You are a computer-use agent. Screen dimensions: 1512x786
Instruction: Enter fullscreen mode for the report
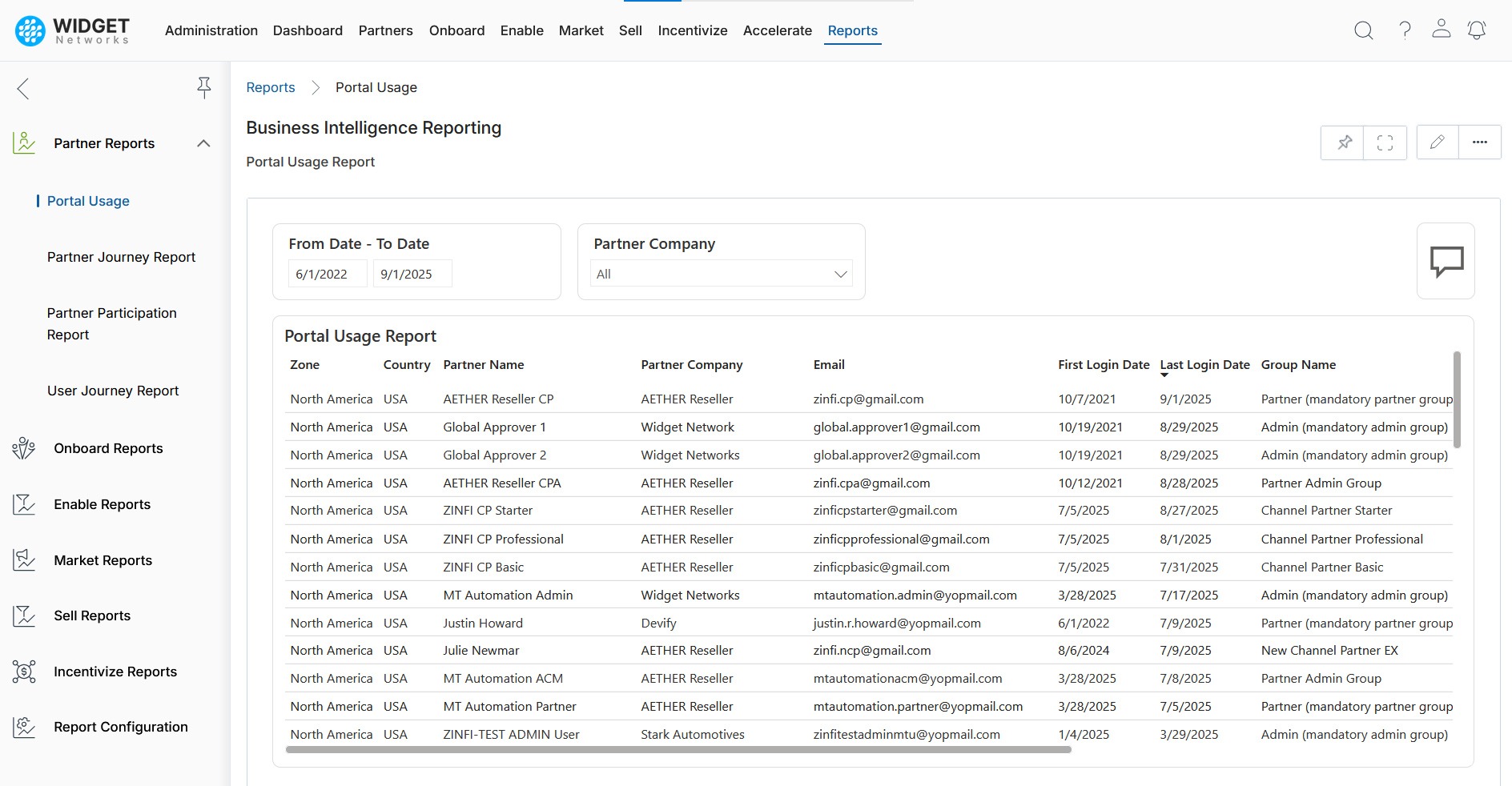tap(1385, 142)
